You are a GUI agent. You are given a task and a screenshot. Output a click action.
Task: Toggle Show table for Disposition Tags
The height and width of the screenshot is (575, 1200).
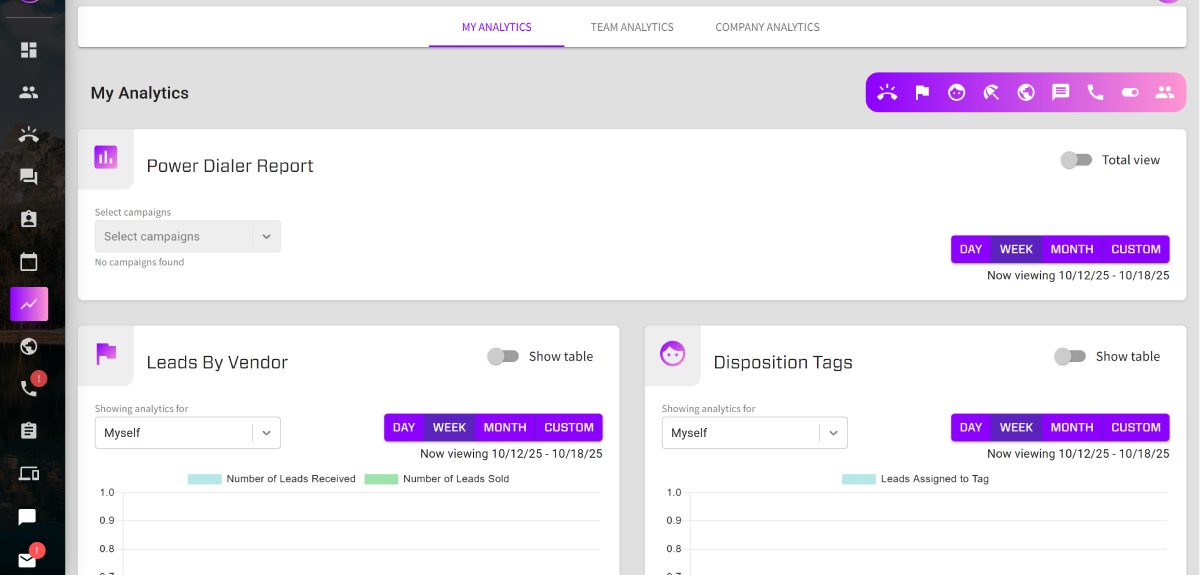coord(1070,356)
